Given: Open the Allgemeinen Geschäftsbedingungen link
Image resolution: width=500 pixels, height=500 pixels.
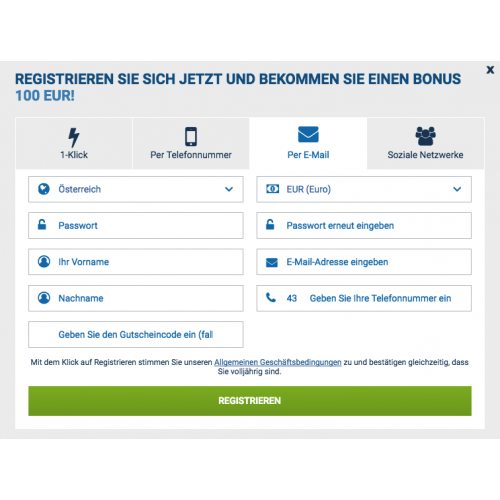Looking at the screenshot, I should click(x=278, y=362).
